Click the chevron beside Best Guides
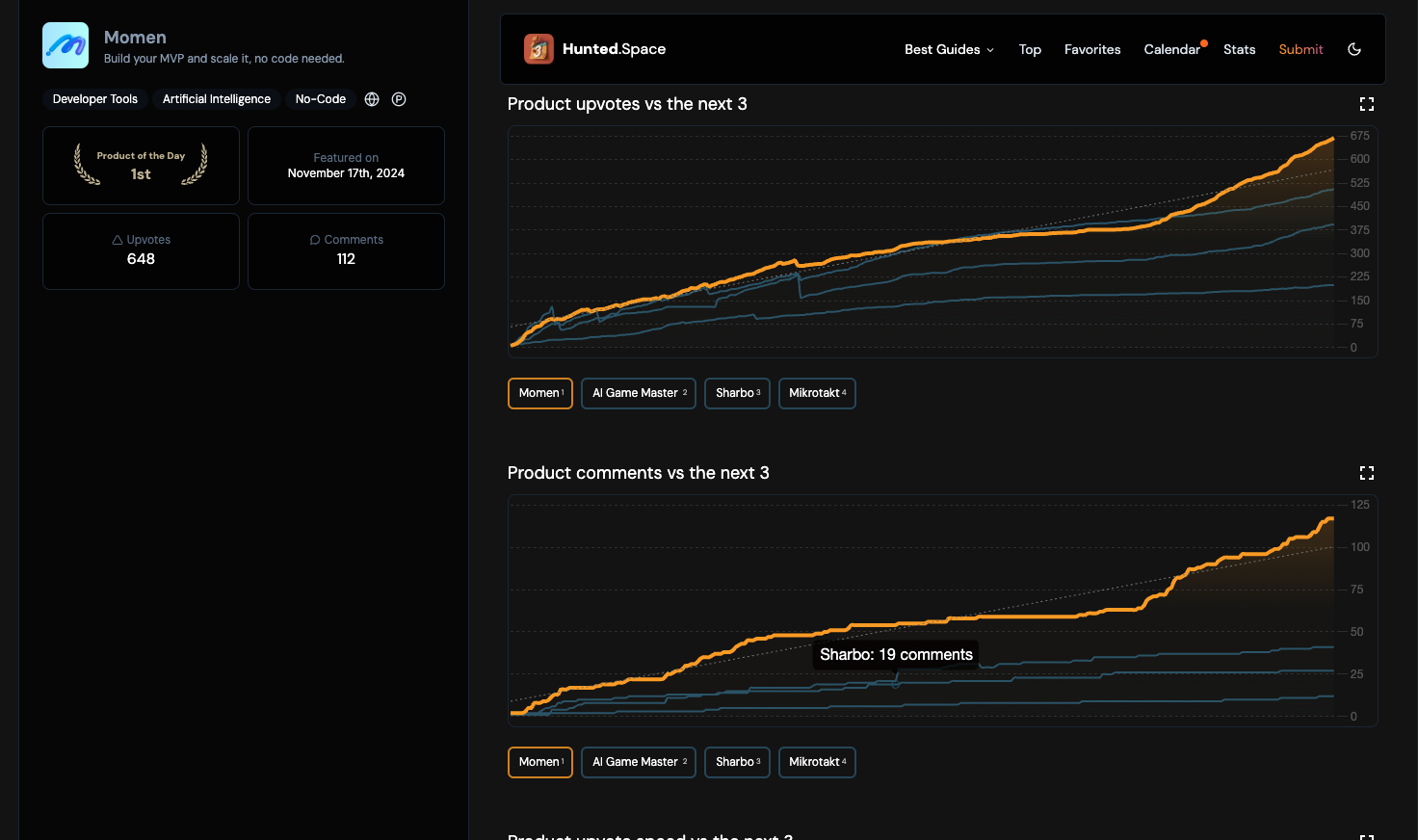 (x=989, y=50)
